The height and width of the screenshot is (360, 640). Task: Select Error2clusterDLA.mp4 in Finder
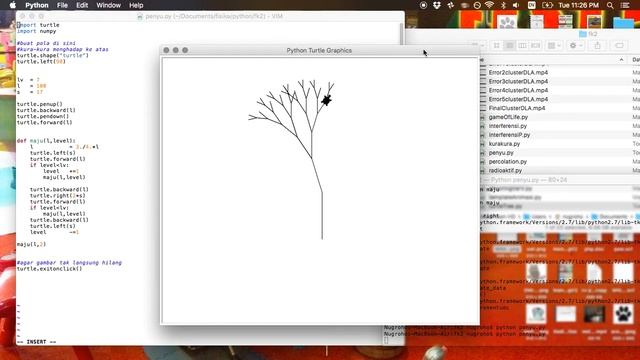click(518, 72)
